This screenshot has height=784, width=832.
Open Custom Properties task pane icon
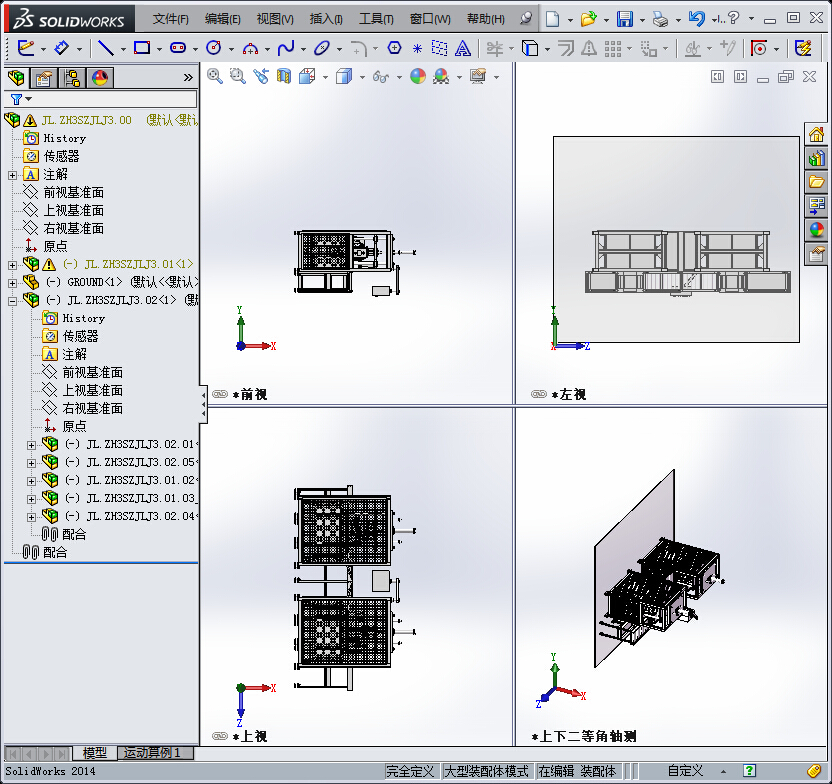pos(816,255)
